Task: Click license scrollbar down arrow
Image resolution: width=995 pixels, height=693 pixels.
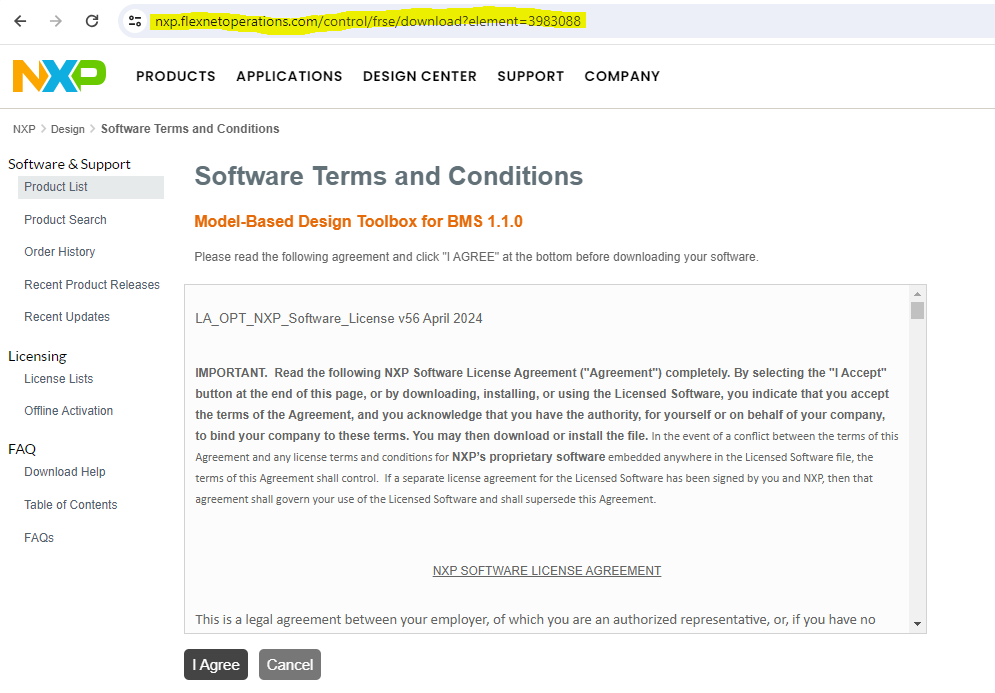Action: pyautogui.click(x=917, y=624)
